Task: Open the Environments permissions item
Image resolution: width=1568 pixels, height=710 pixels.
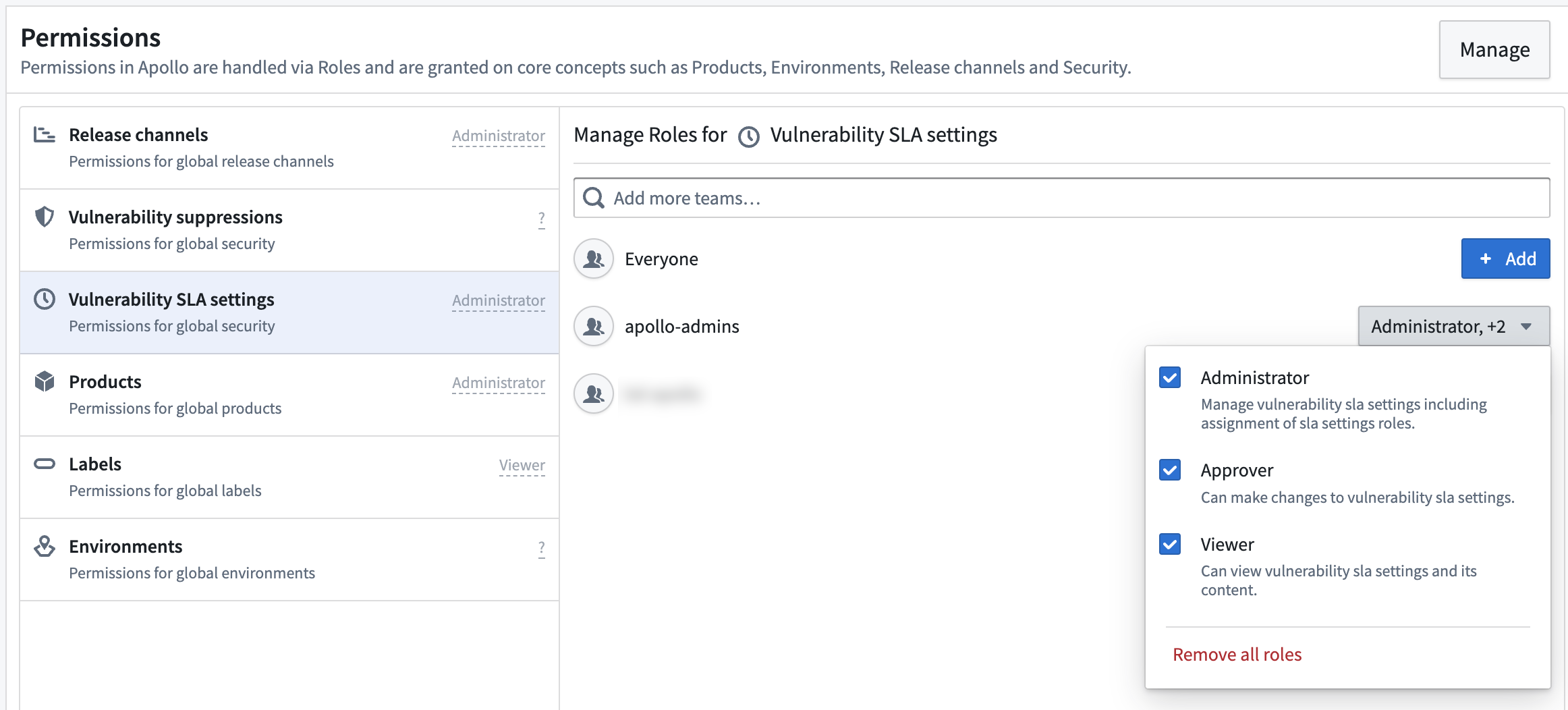Action: [x=289, y=559]
